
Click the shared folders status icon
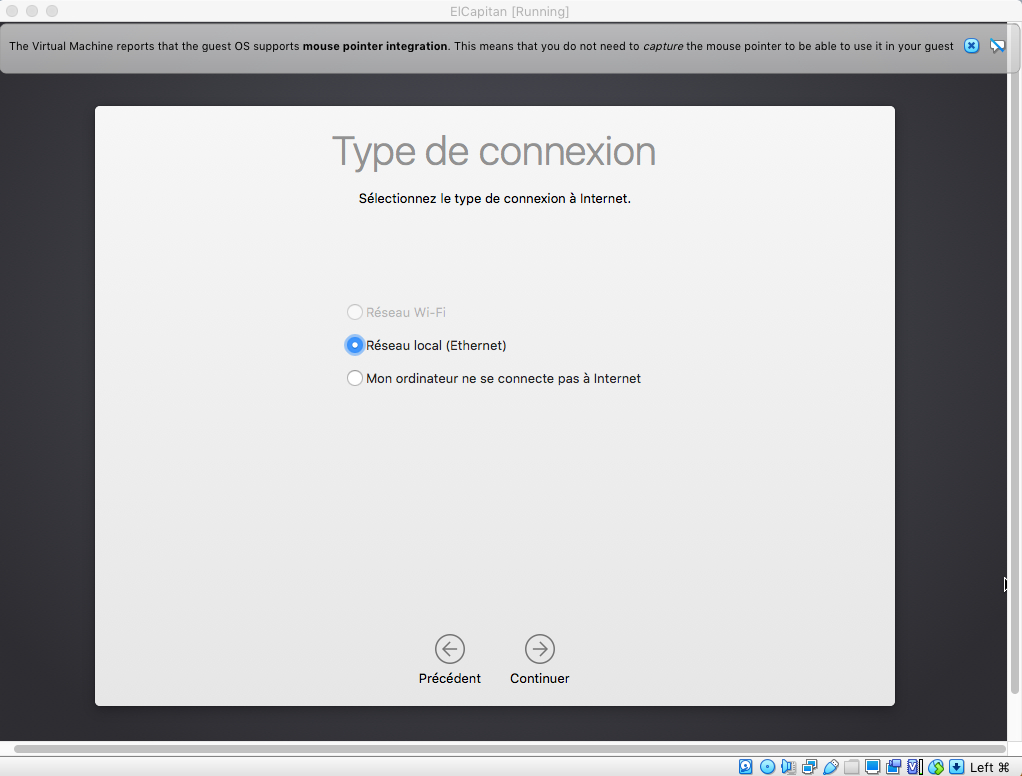pos(851,767)
